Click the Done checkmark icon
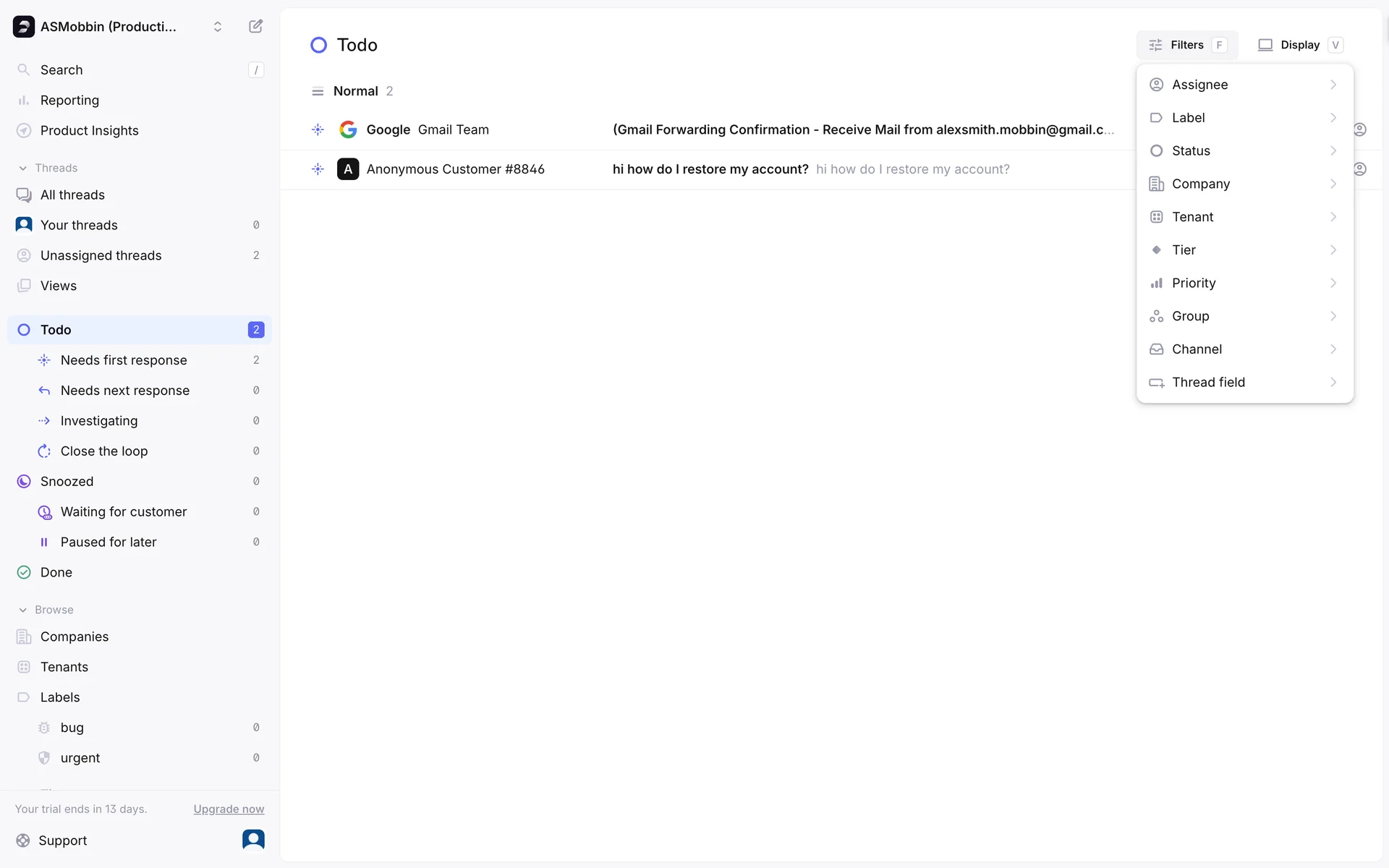Image resolution: width=1389 pixels, height=868 pixels. 24,573
